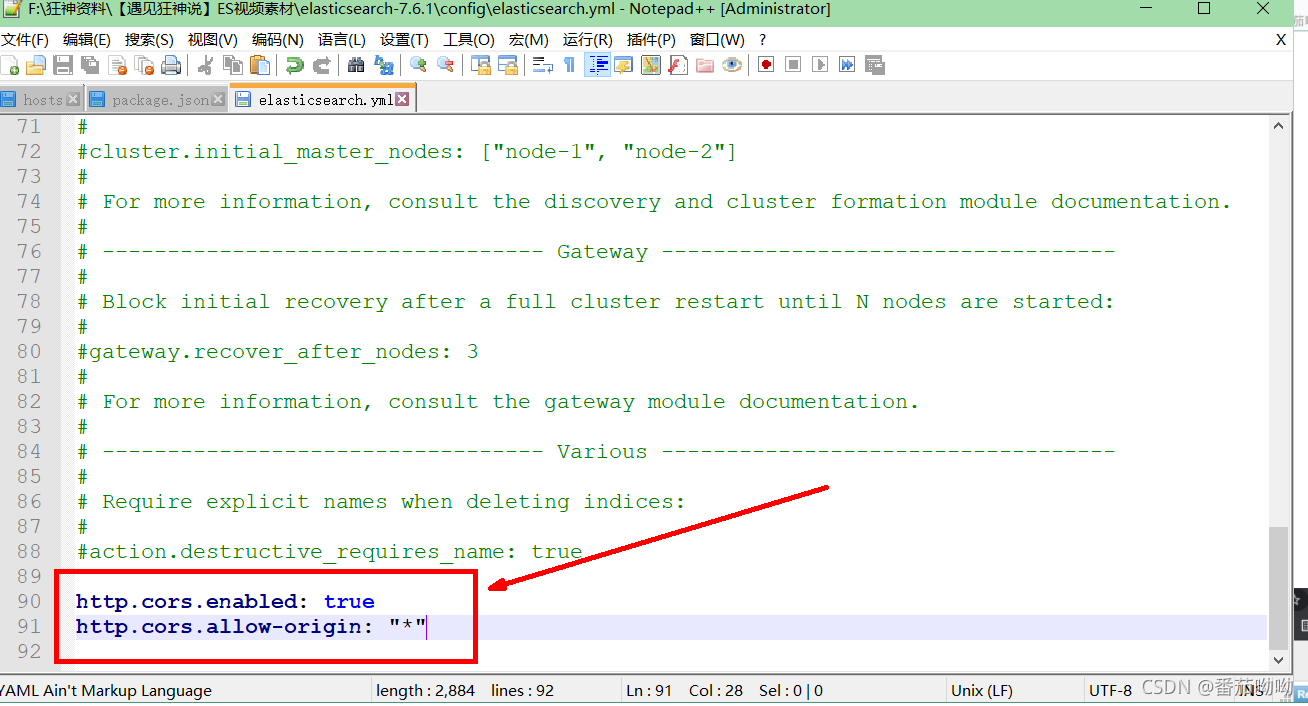Open Find with the binoculars icon
1308x706 pixels.
click(x=357, y=66)
